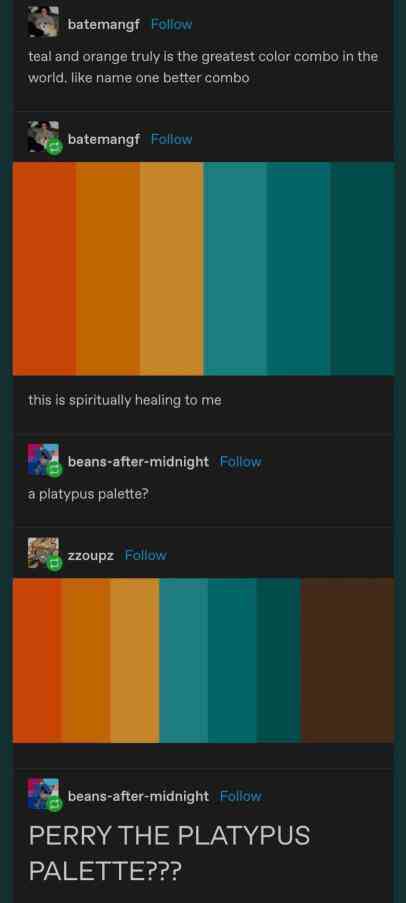Click beans-after-midnight avatar above PERRY THE PLATYPUS

pyautogui.click(x=43, y=794)
